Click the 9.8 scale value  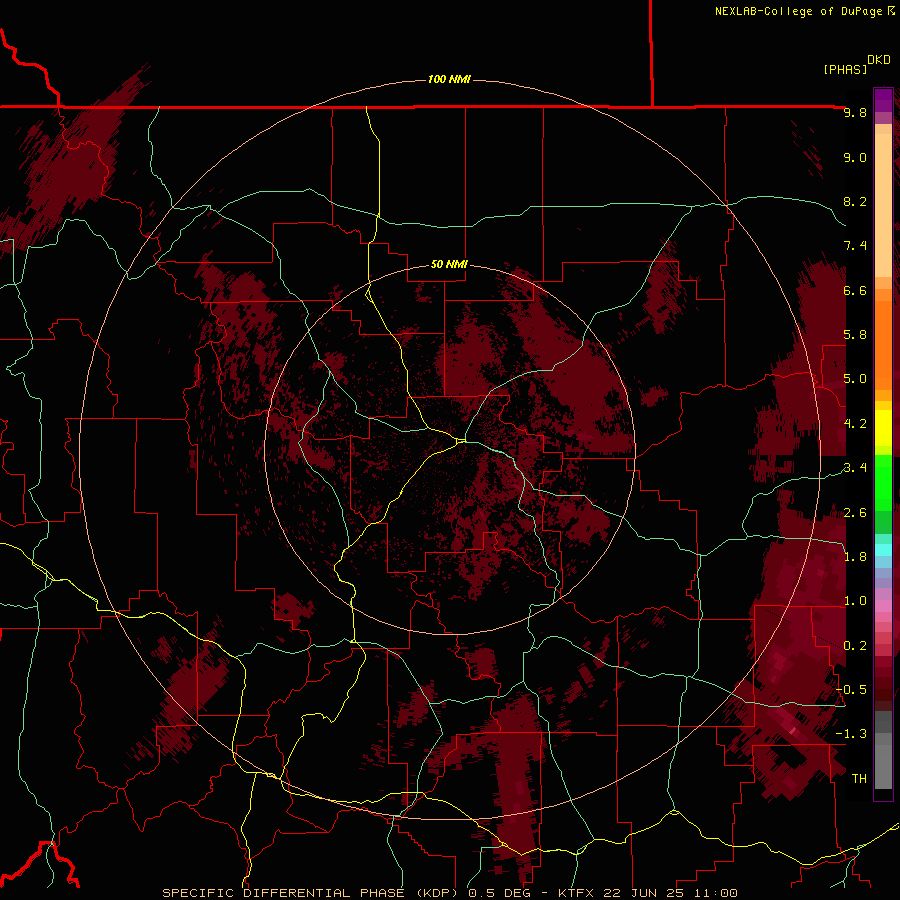pyautogui.click(x=855, y=113)
